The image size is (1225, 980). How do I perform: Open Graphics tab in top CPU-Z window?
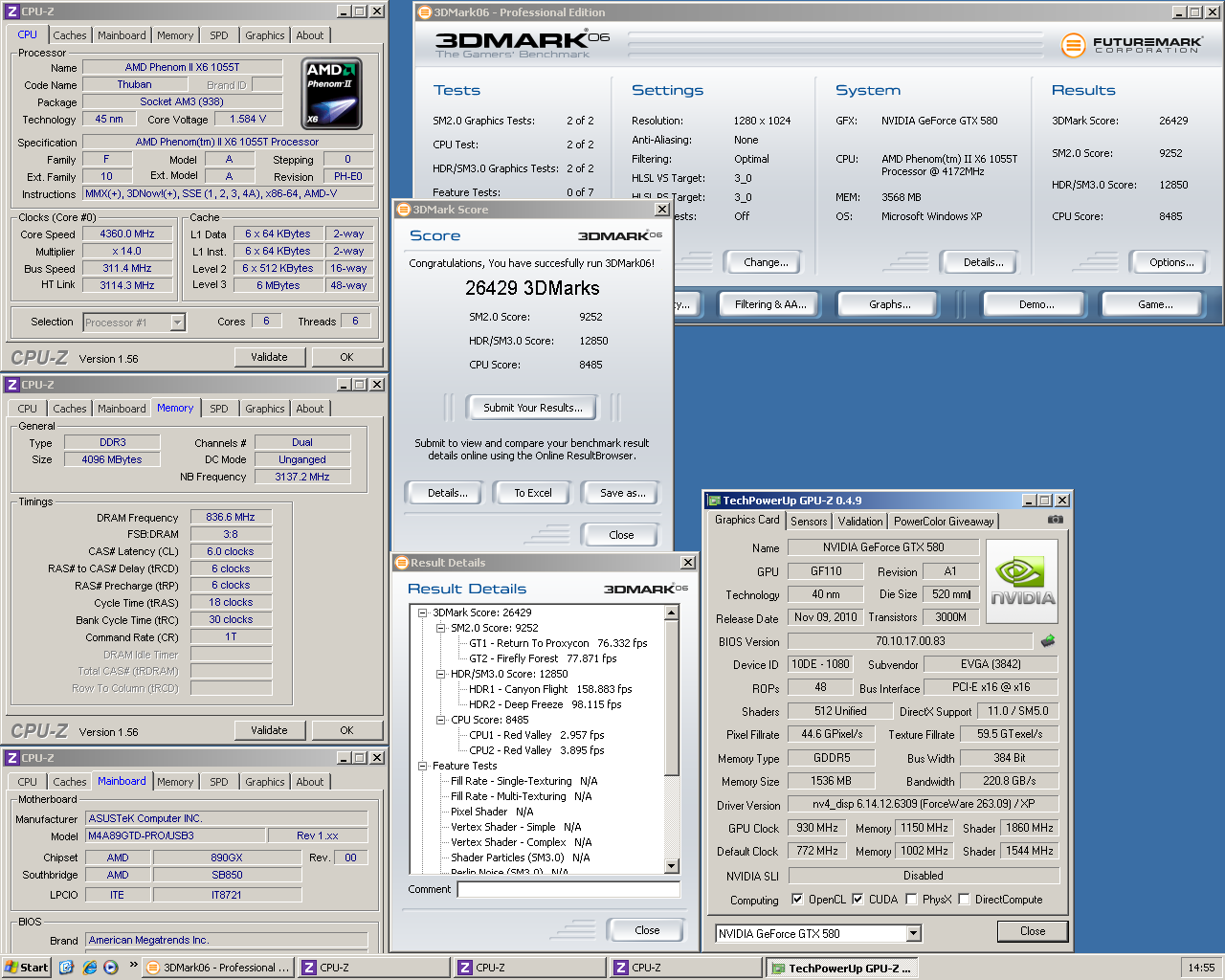click(265, 35)
